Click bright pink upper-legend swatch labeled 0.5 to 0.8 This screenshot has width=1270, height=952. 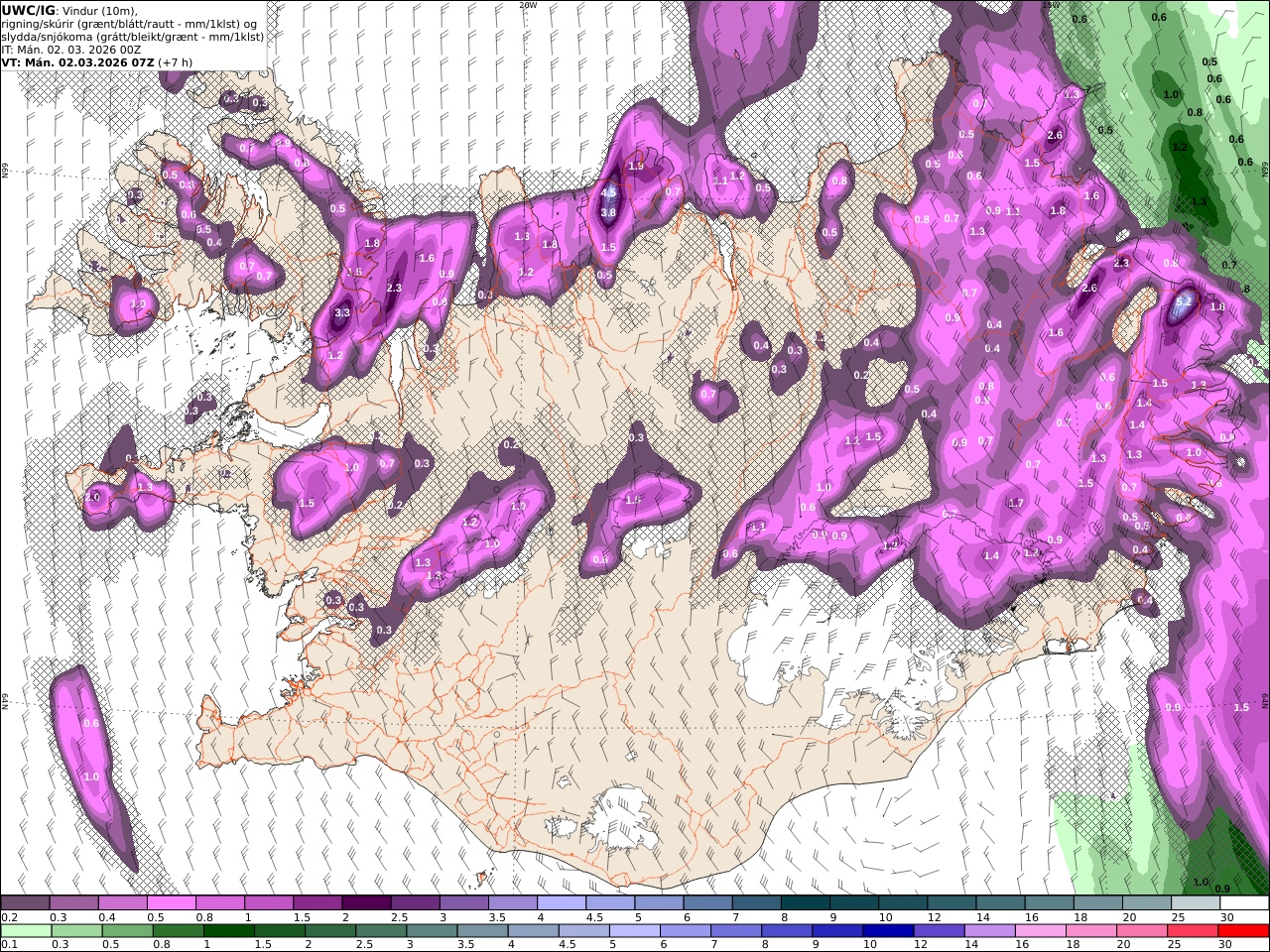coord(171,903)
